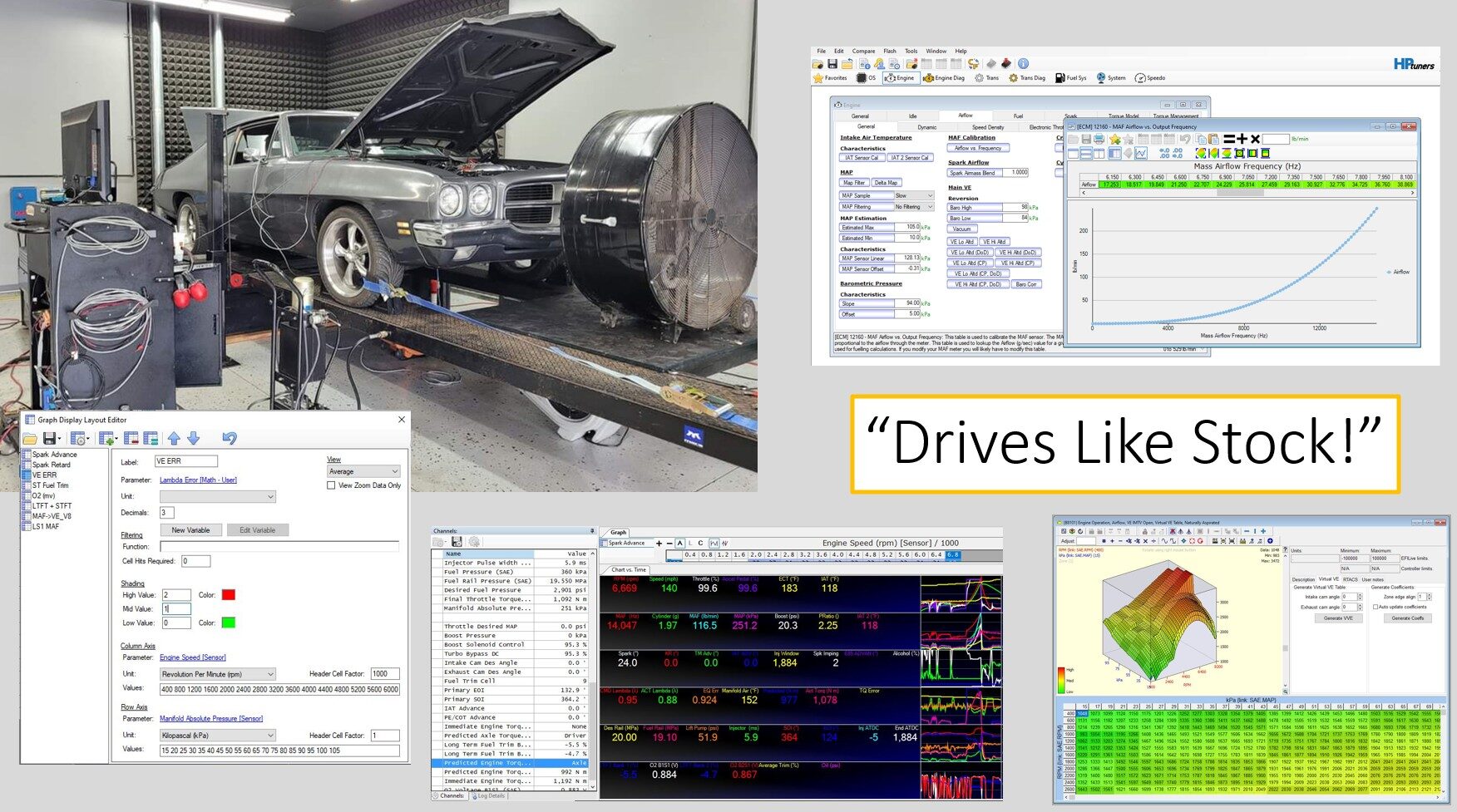Select LS1 MAF in the graph list
Viewport: 1457px width, 812px height.
pos(46,526)
